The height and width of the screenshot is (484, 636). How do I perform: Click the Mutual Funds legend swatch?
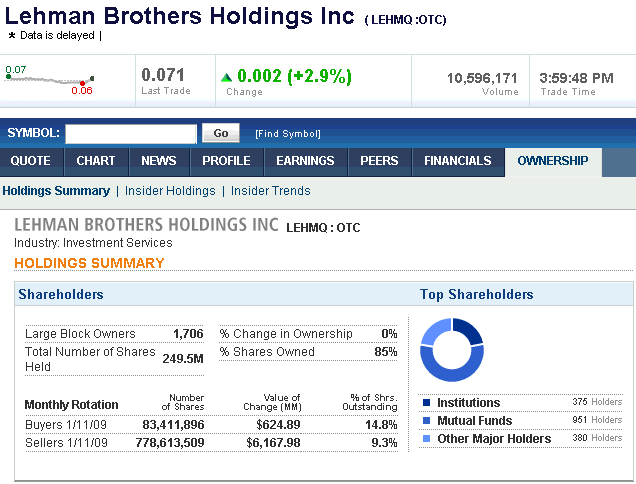tap(427, 421)
